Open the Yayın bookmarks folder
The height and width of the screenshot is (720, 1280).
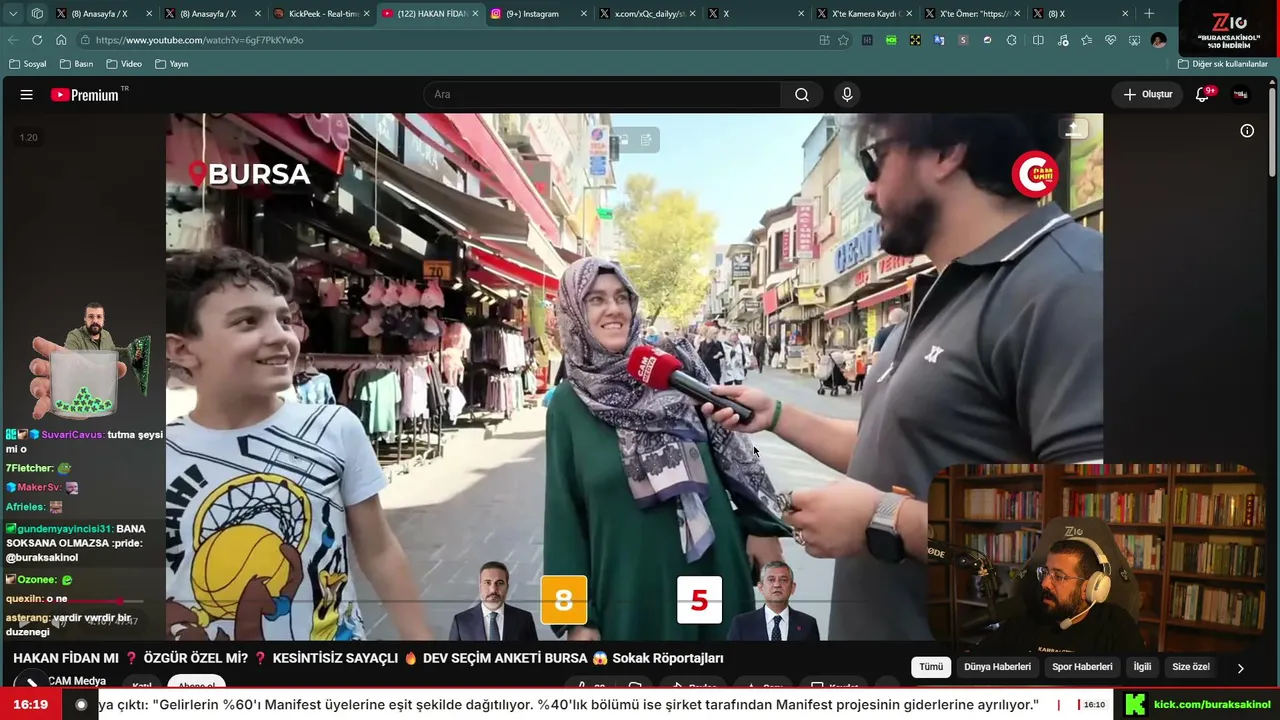[x=172, y=64]
